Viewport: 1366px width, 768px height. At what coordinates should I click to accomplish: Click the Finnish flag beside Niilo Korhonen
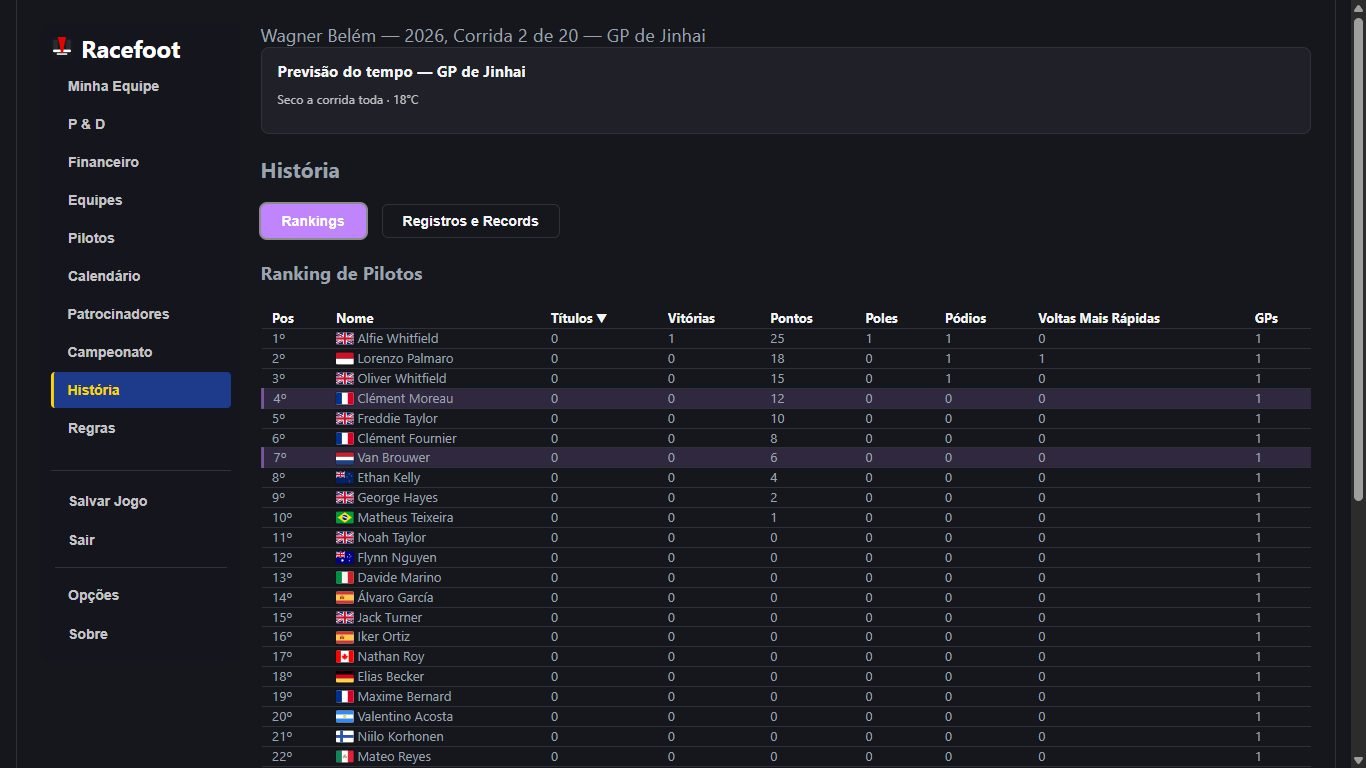[x=345, y=737]
